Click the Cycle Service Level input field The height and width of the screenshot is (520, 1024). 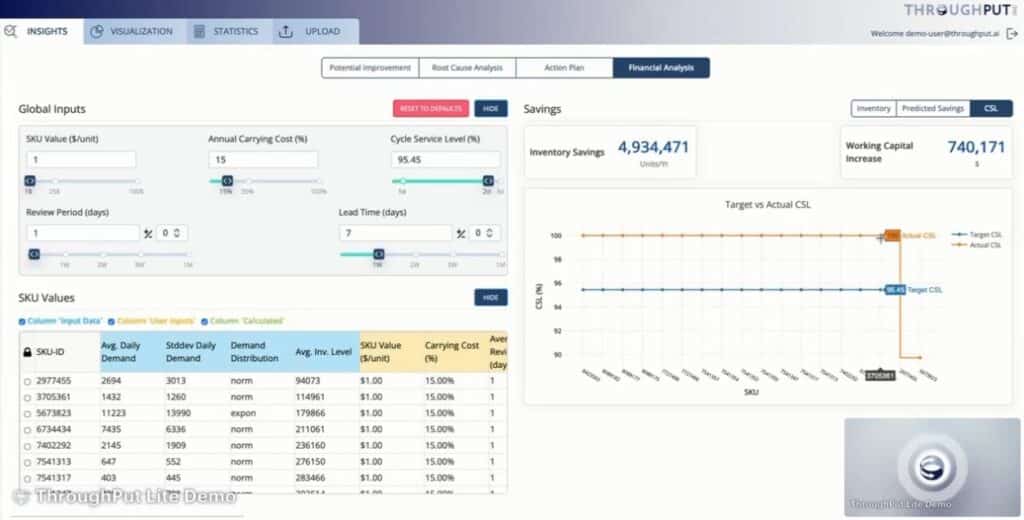pyautogui.click(x=445, y=159)
